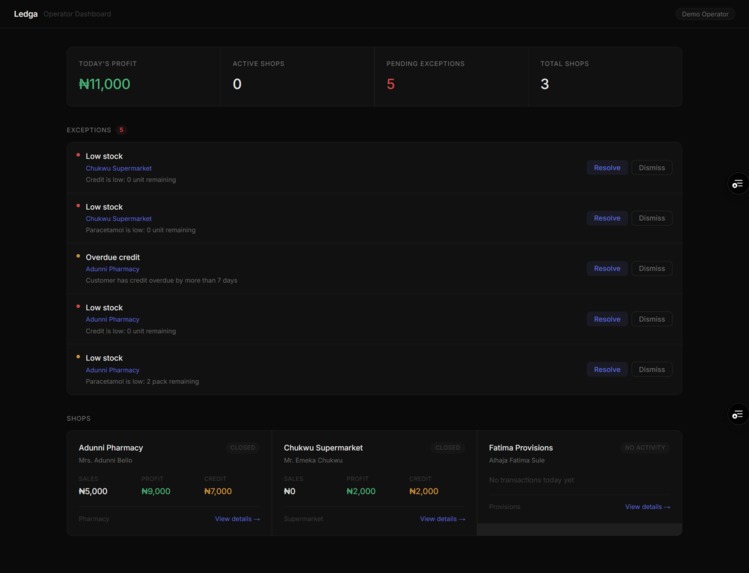Click 'Customer has credit overdue by more than 7 days'
This screenshot has height=573, width=749.
pos(161,281)
